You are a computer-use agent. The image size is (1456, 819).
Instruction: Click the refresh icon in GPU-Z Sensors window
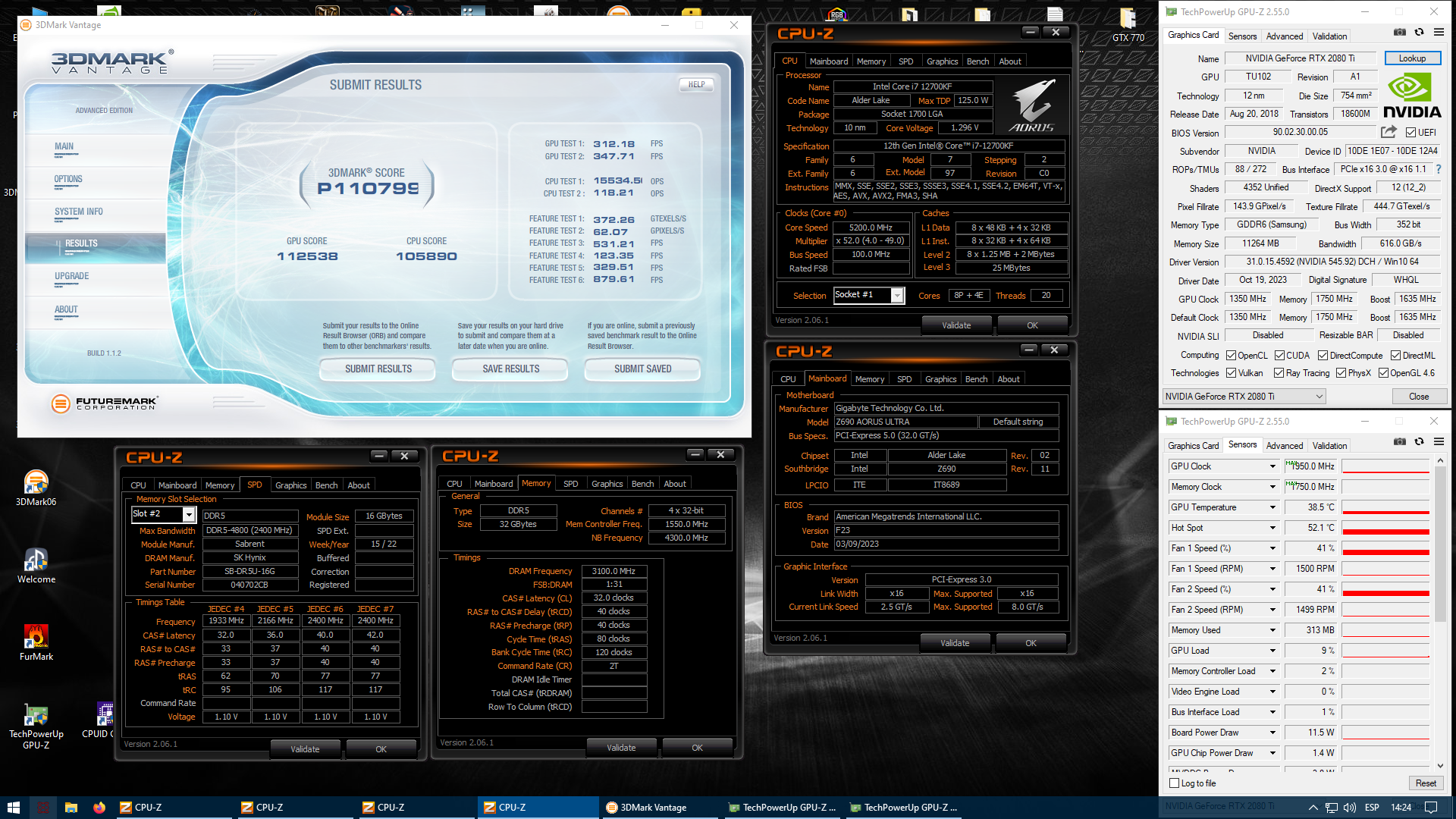point(1419,441)
